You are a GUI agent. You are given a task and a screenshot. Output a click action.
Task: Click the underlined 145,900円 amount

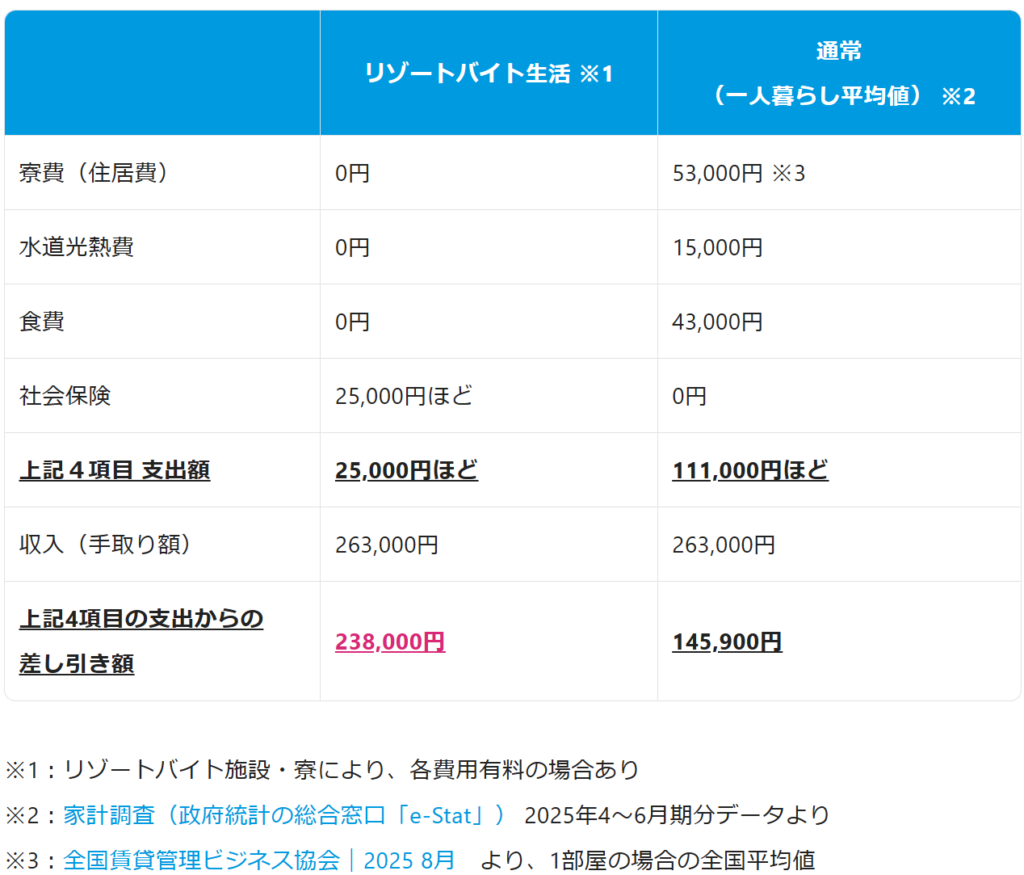[x=727, y=642]
